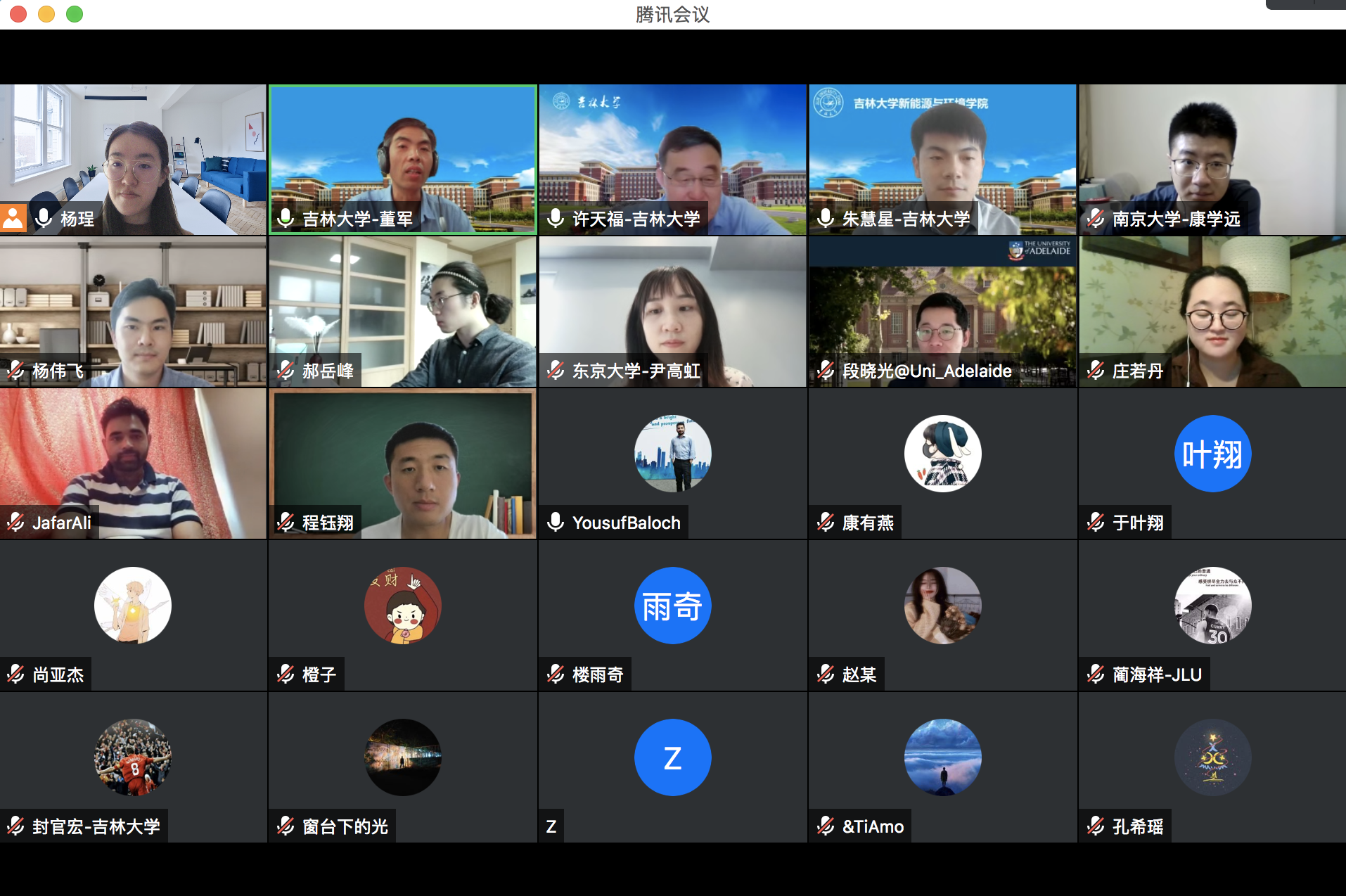The height and width of the screenshot is (896, 1346).
Task: Click the muted microphone icon beside JafarAli
Action: click(x=15, y=523)
